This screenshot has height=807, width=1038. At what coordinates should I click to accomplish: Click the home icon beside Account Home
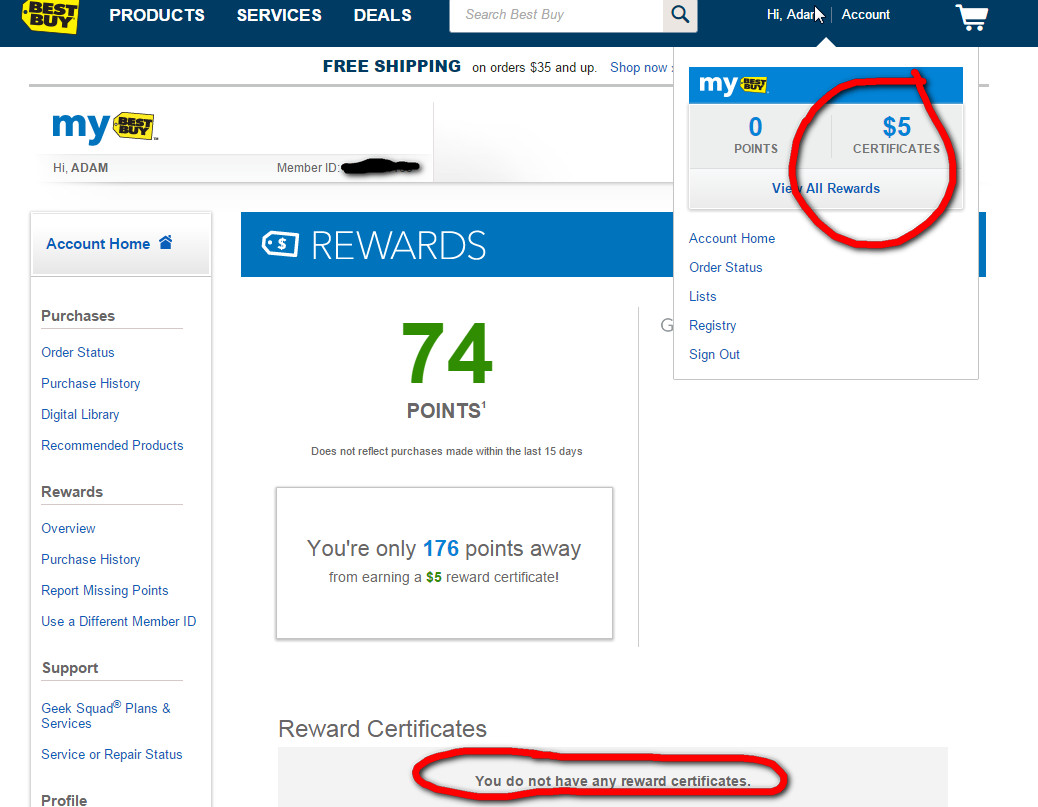165,242
